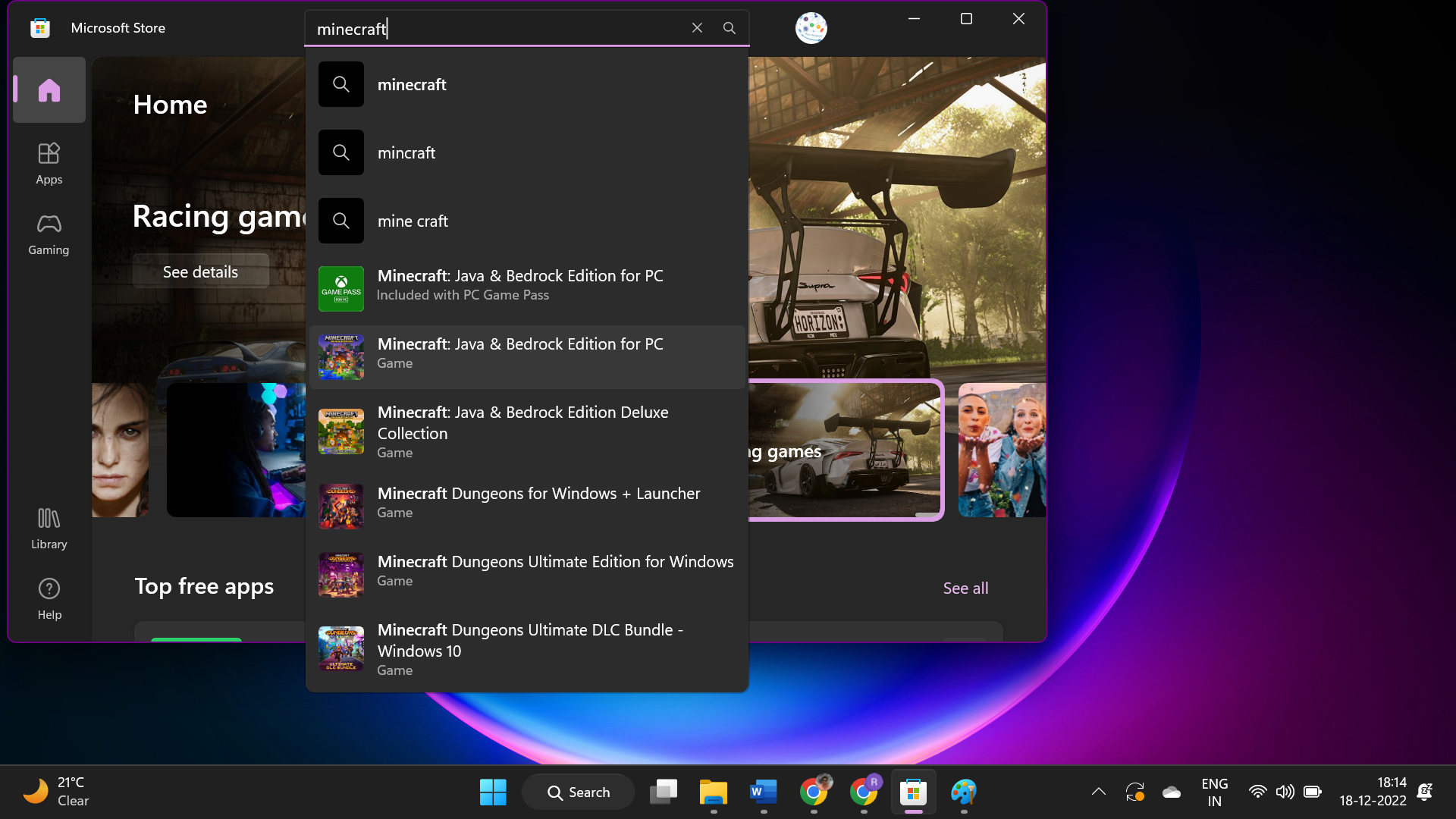Select the 'mine craft' search suggestion
Viewport: 1456px width, 819px height.
tap(413, 221)
